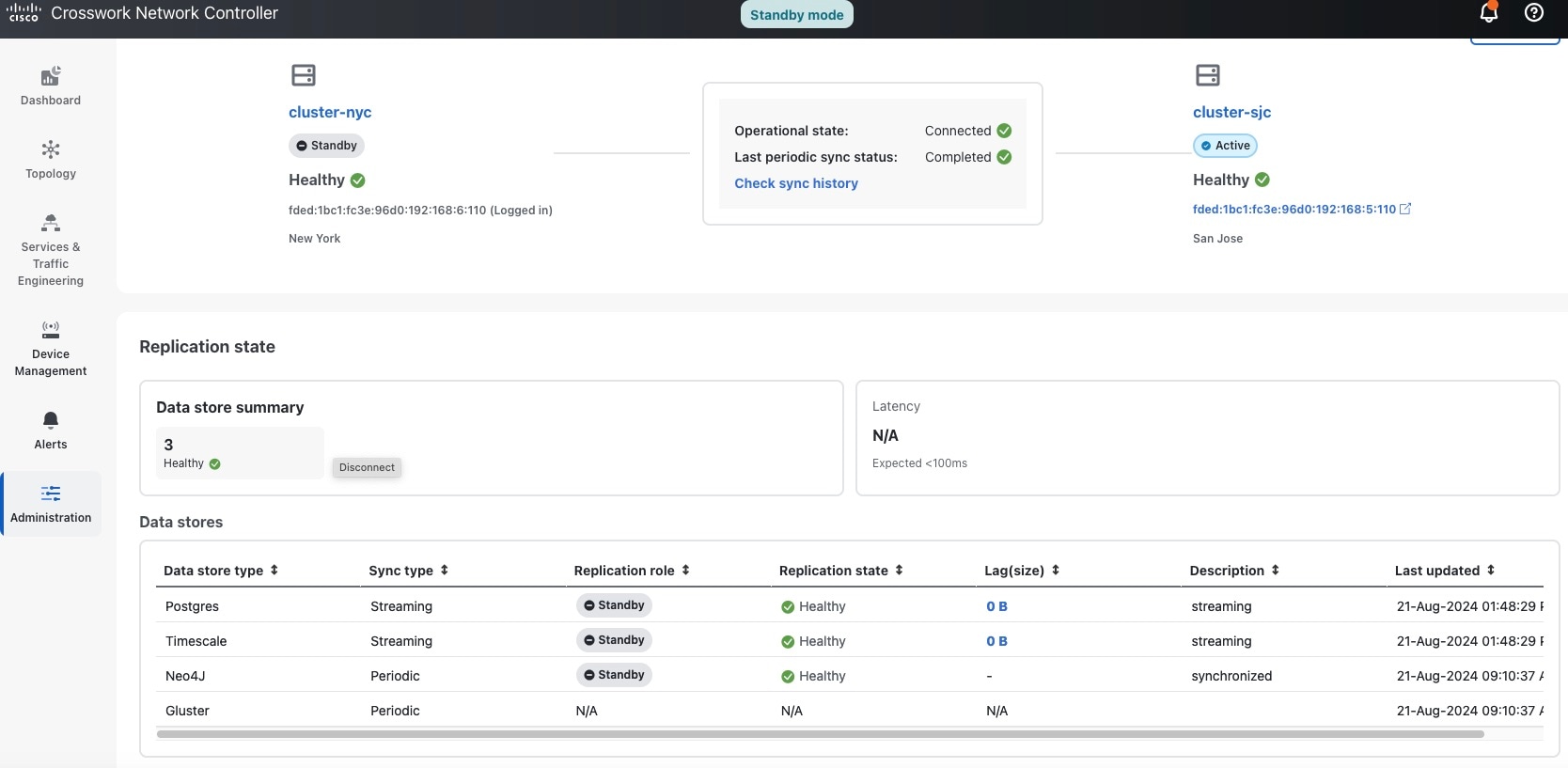Click the Cisco logo in the header
The height and width of the screenshot is (768, 1568).
[x=24, y=12]
